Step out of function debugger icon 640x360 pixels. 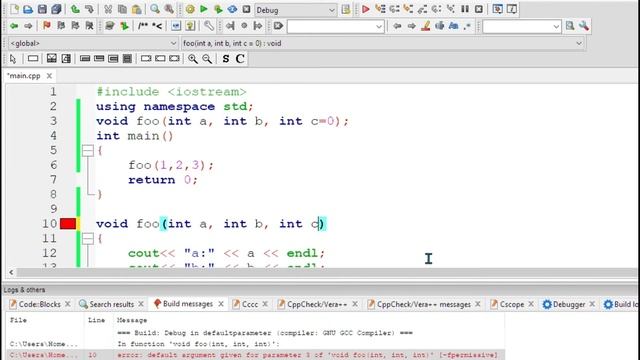(x=422, y=9)
